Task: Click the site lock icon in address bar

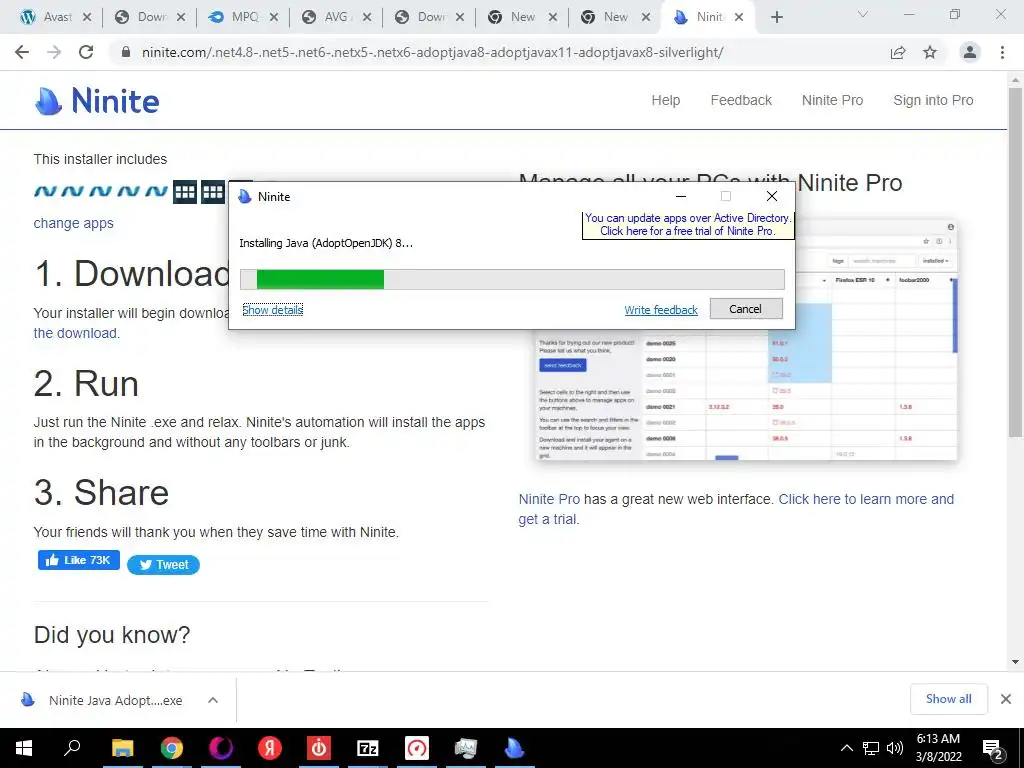Action: [x=126, y=52]
